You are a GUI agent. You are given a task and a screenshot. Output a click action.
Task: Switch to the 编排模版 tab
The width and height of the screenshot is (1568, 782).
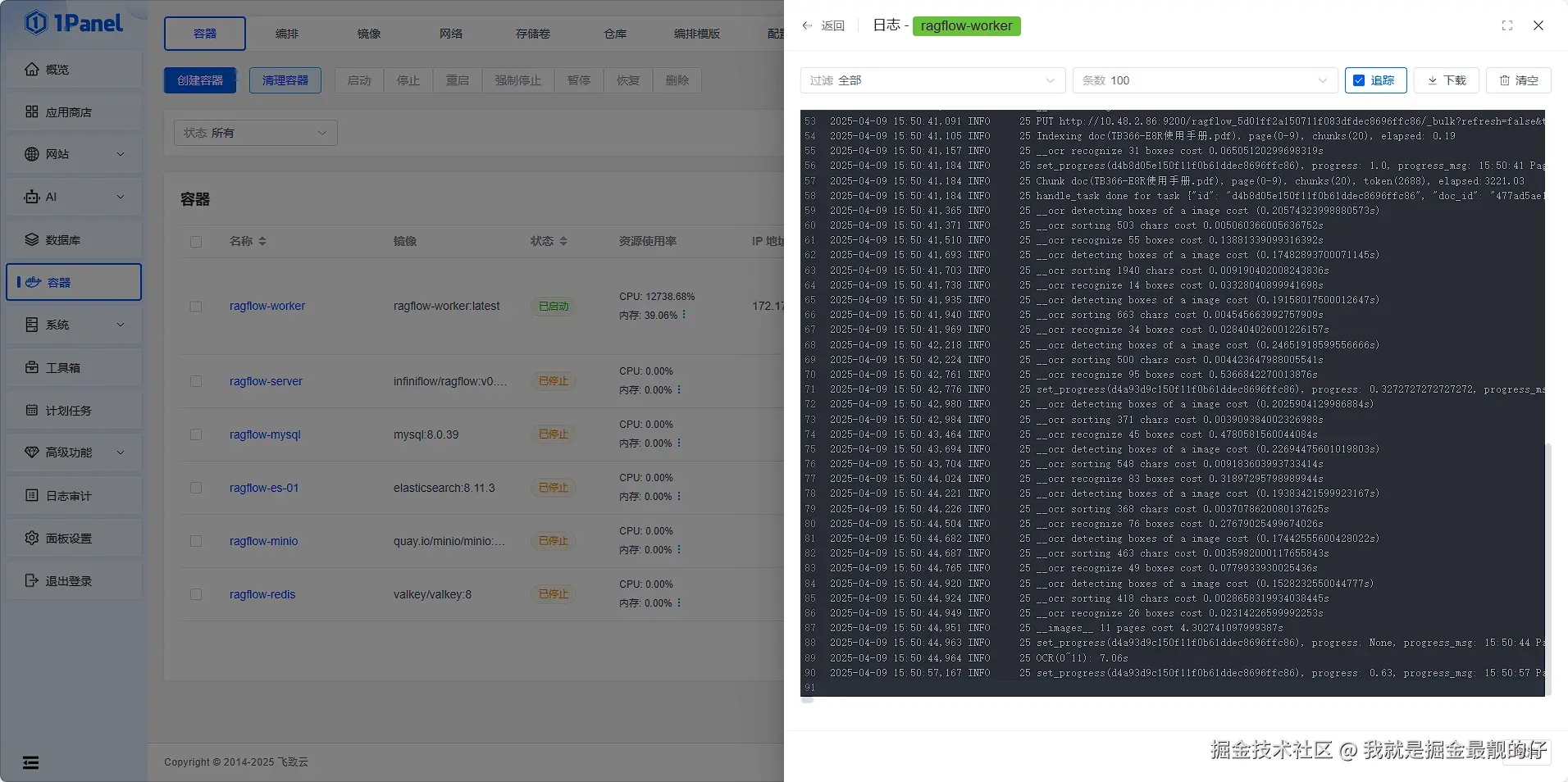coord(697,34)
